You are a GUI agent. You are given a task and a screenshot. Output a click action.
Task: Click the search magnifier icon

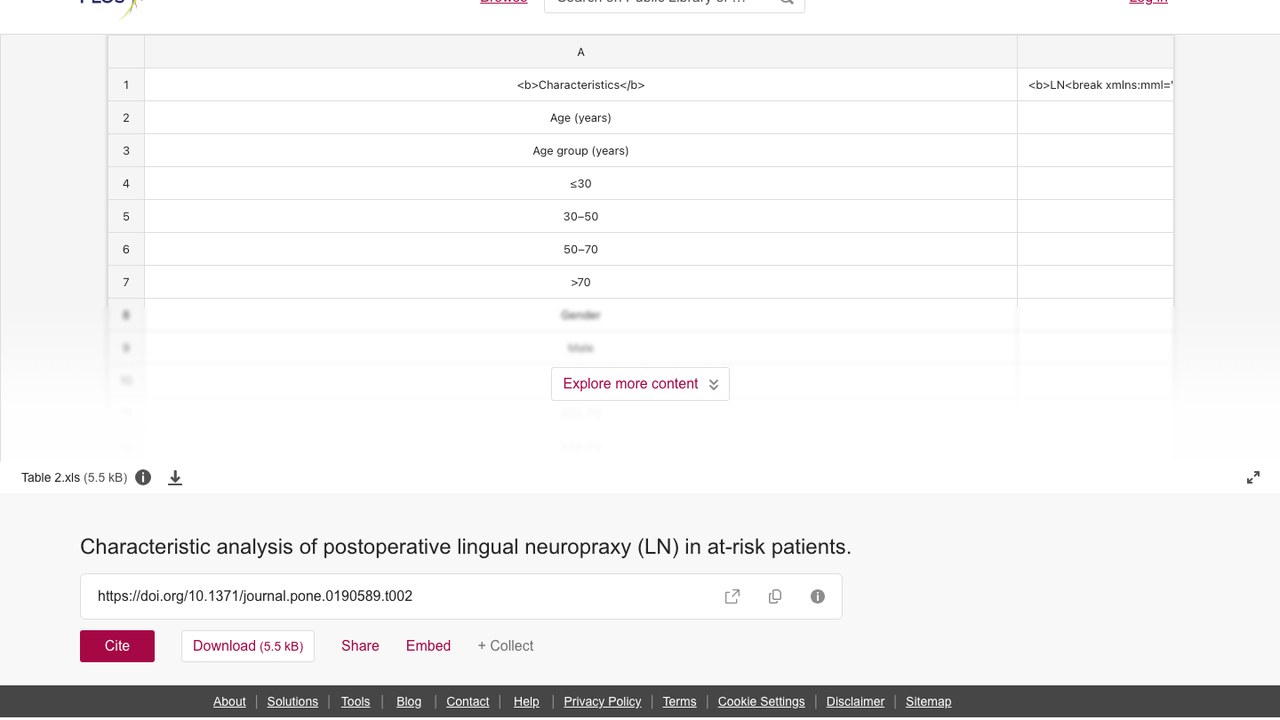(787, 2)
